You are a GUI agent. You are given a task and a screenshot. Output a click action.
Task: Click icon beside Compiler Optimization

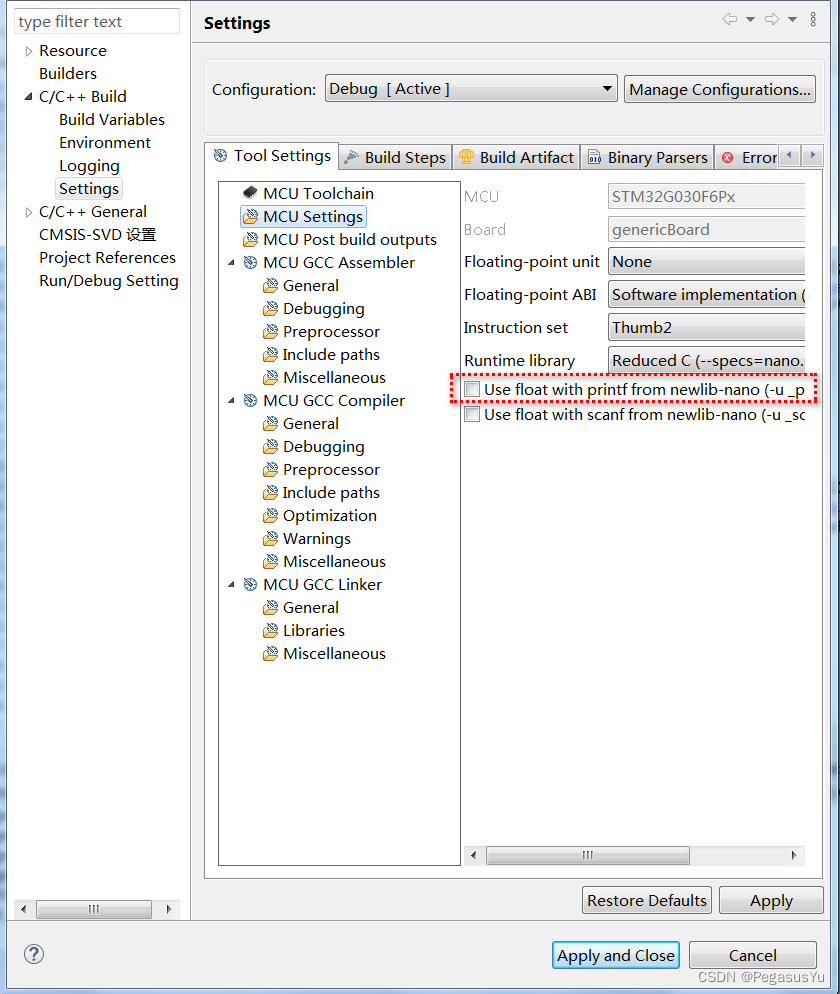point(271,515)
